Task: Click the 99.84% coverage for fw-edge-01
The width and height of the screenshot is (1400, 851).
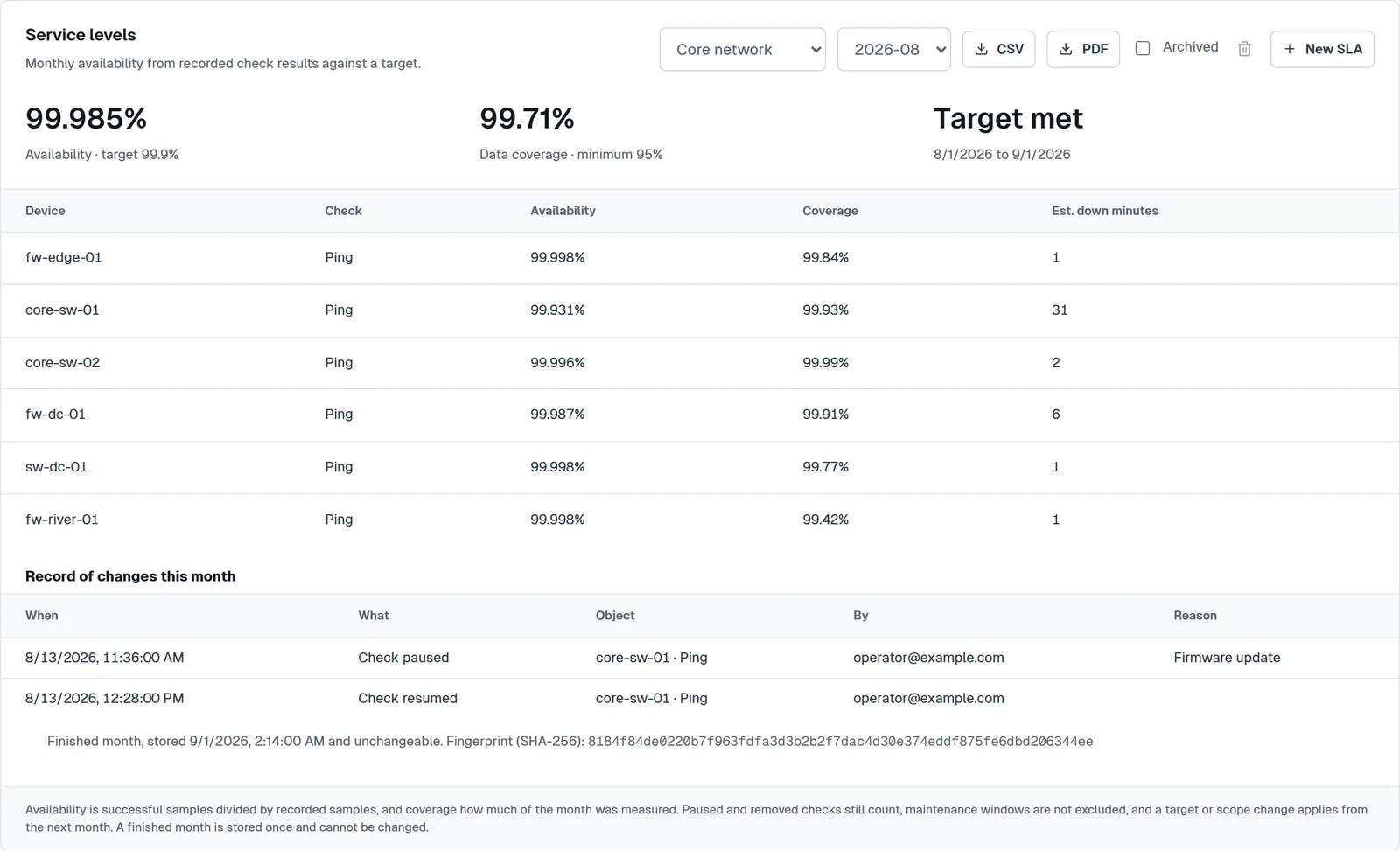Action: pyautogui.click(x=825, y=257)
